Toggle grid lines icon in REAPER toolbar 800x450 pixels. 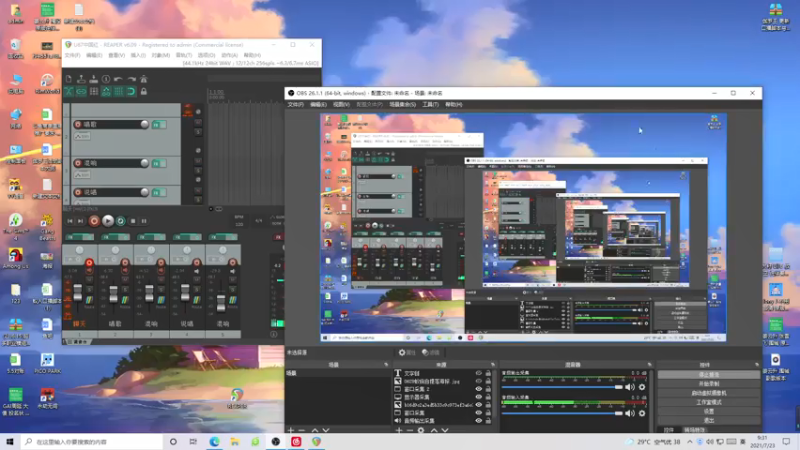[x=118, y=91]
